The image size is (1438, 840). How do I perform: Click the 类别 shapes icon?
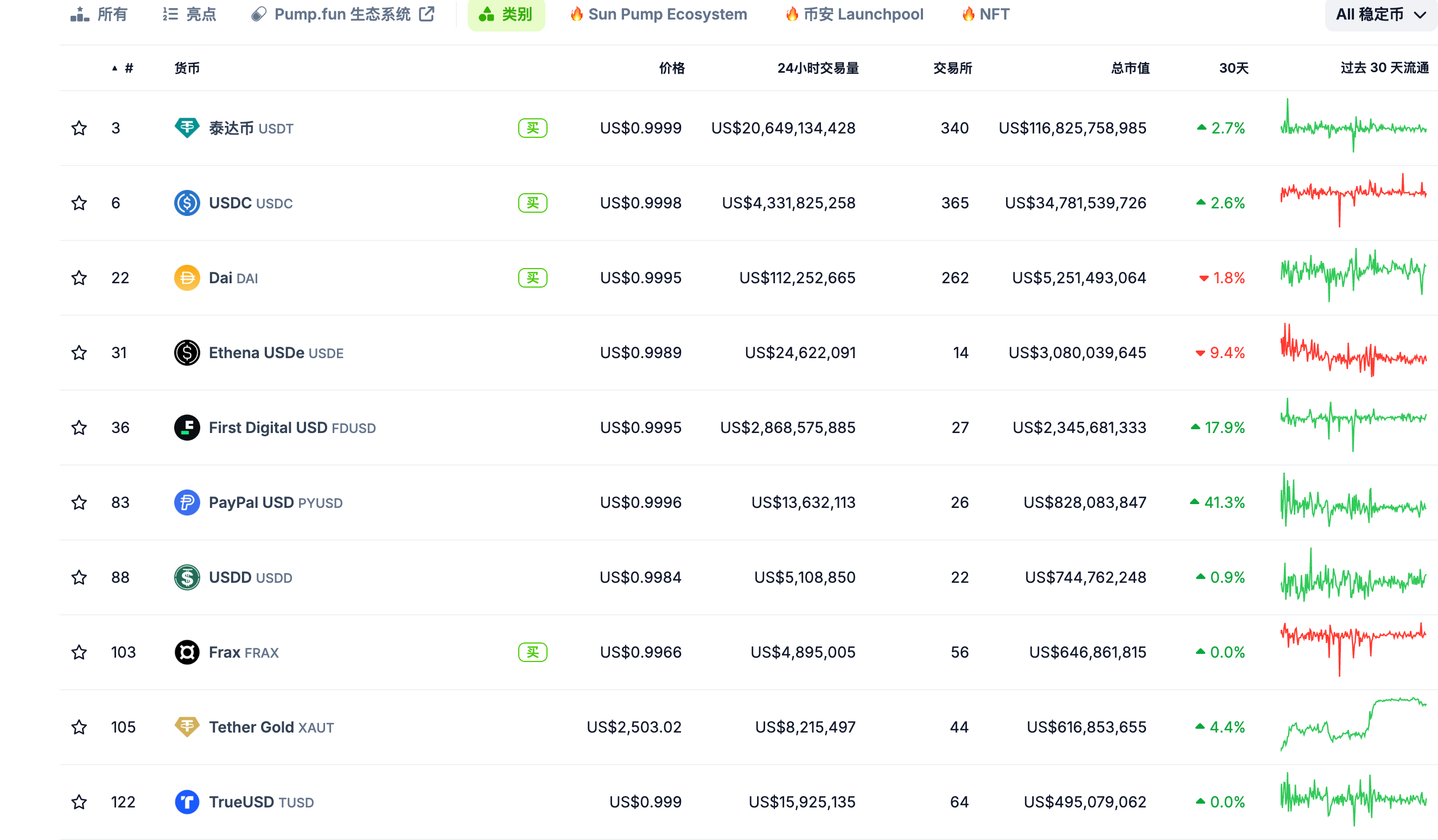(x=486, y=14)
